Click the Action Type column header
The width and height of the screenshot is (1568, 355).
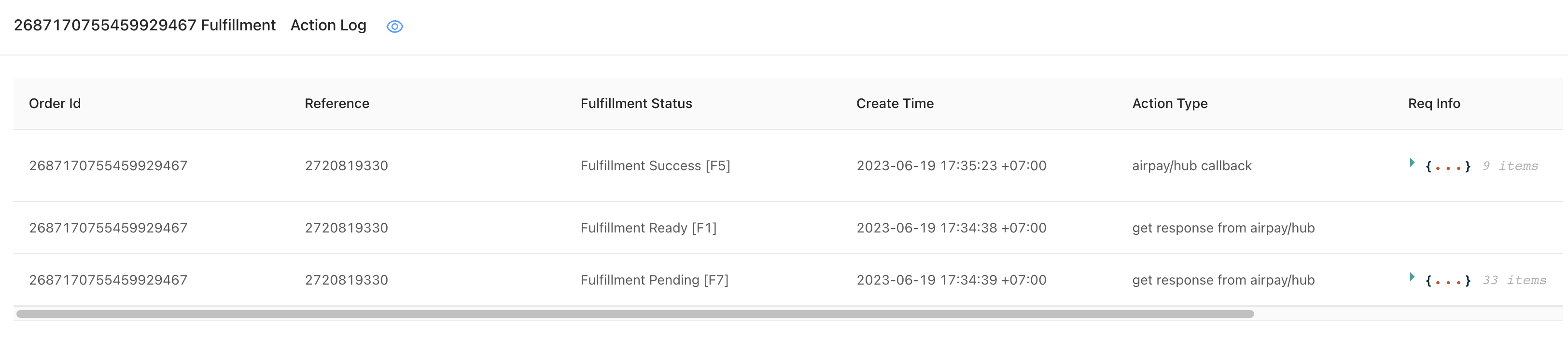pyautogui.click(x=1169, y=103)
